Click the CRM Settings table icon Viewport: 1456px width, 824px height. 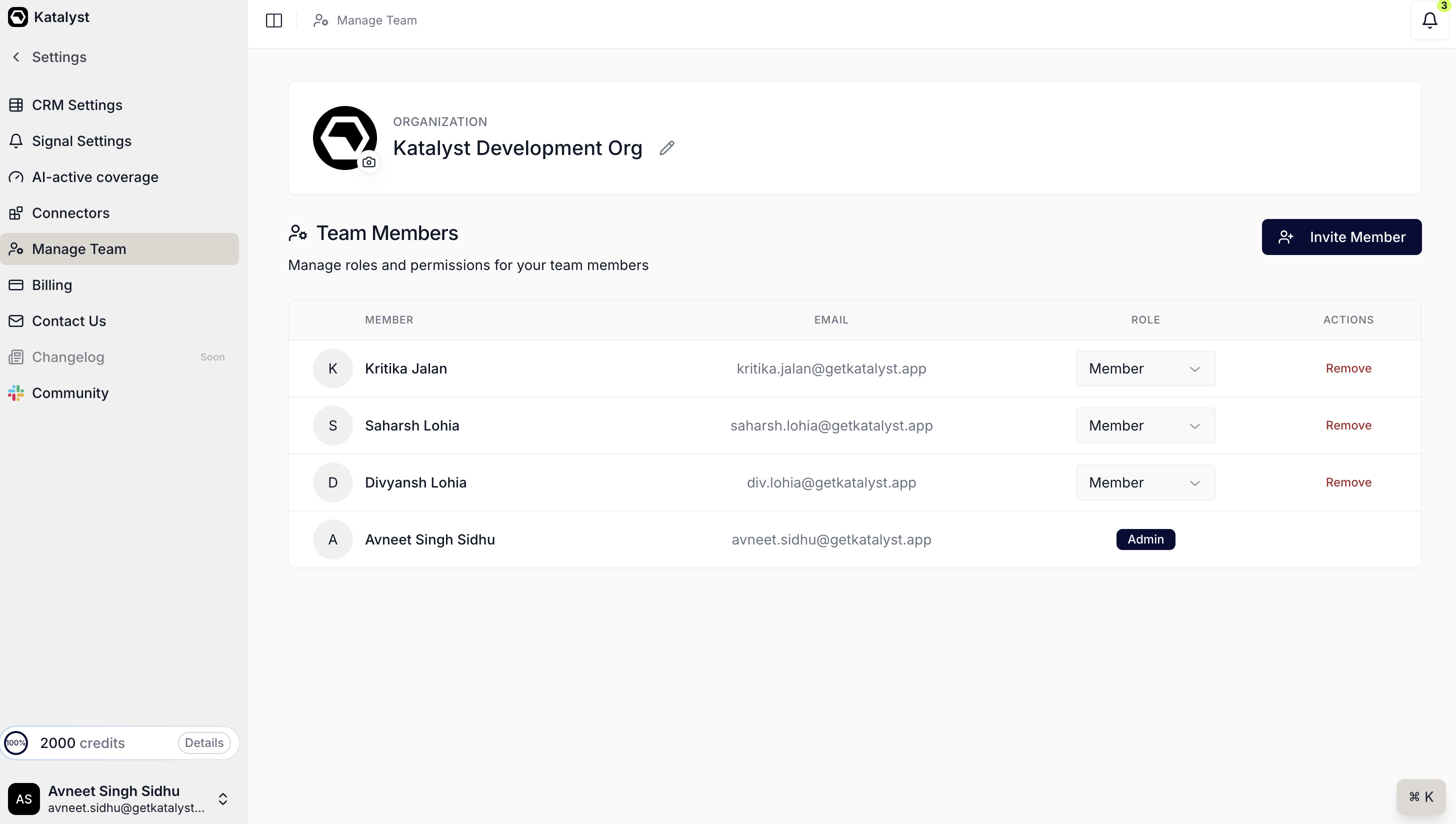point(16,105)
